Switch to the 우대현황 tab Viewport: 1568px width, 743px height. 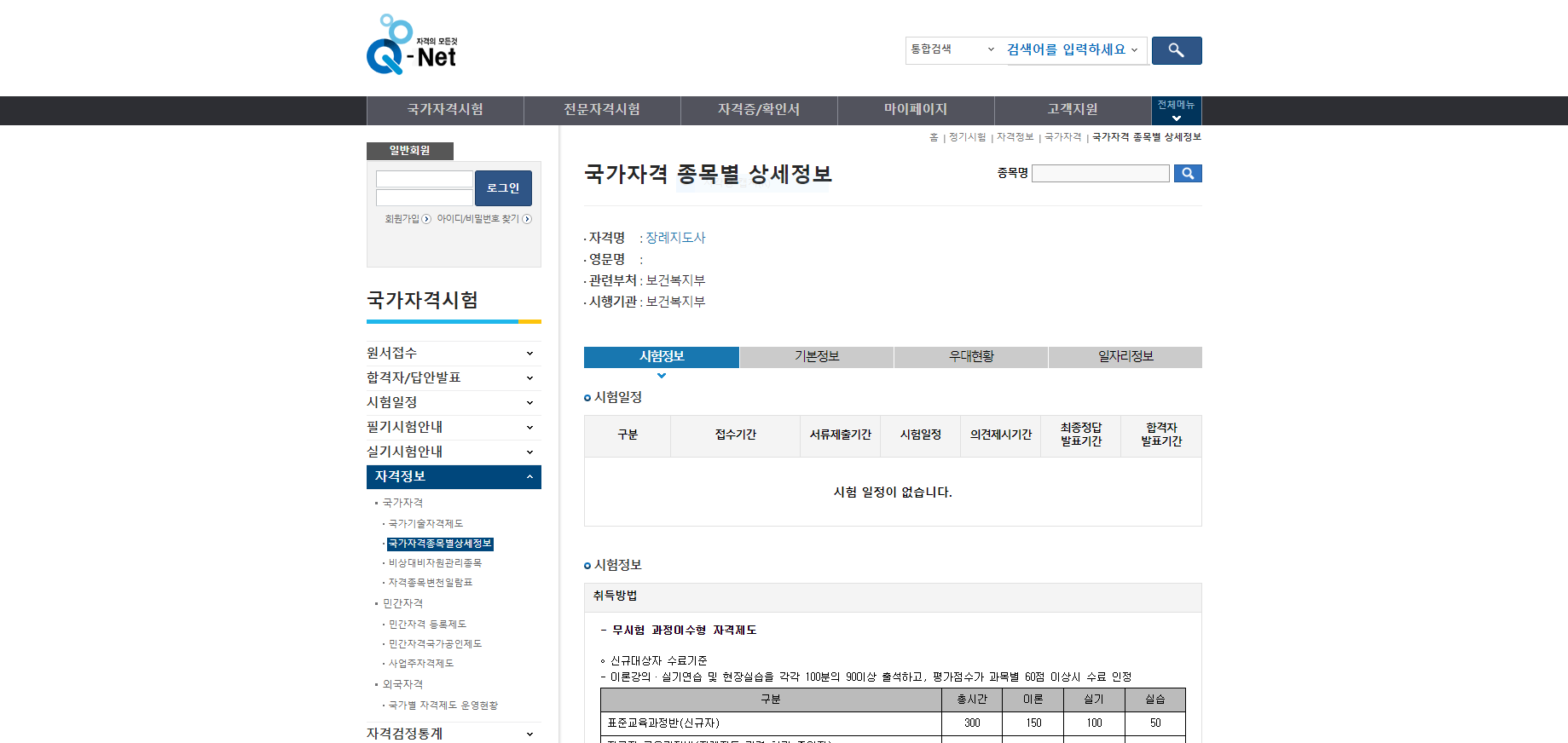[x=971, y=357]
